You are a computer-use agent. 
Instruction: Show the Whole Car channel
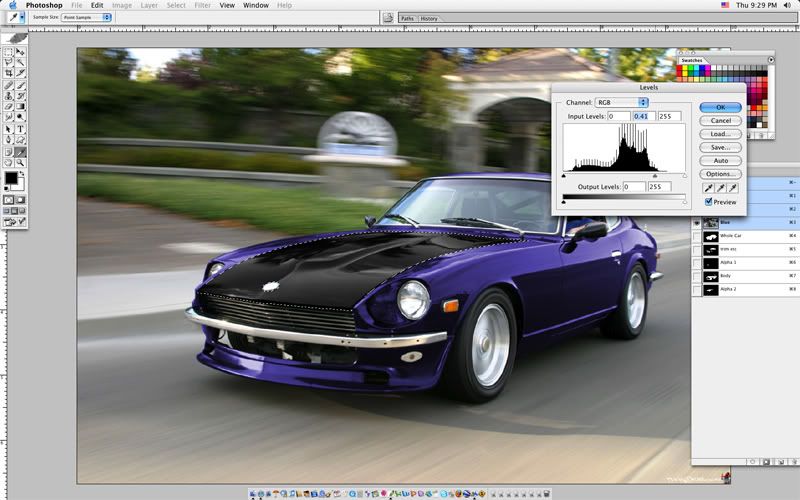(698, 236)
